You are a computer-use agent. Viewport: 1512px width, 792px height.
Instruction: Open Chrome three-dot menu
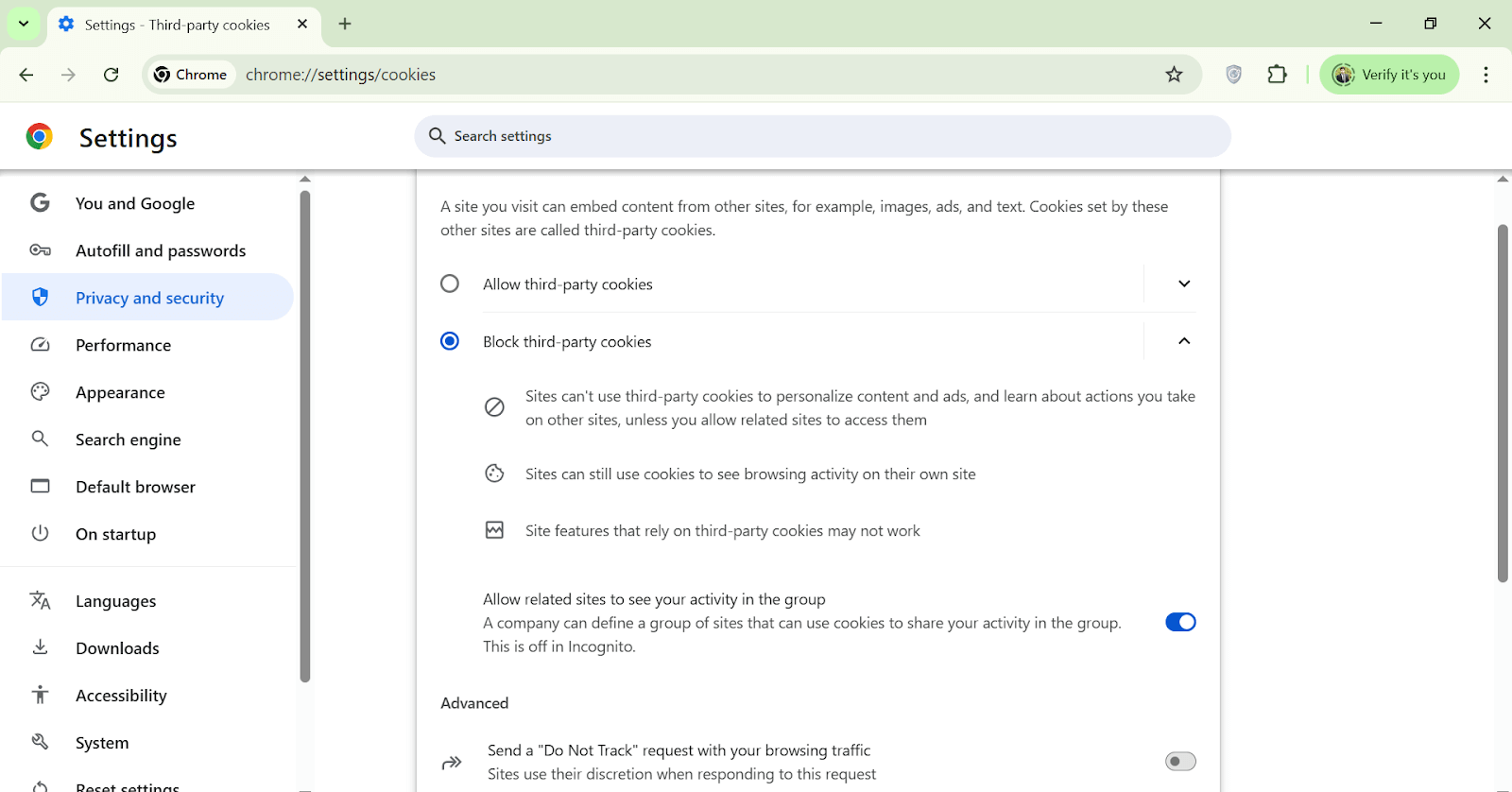(1486, 75)
